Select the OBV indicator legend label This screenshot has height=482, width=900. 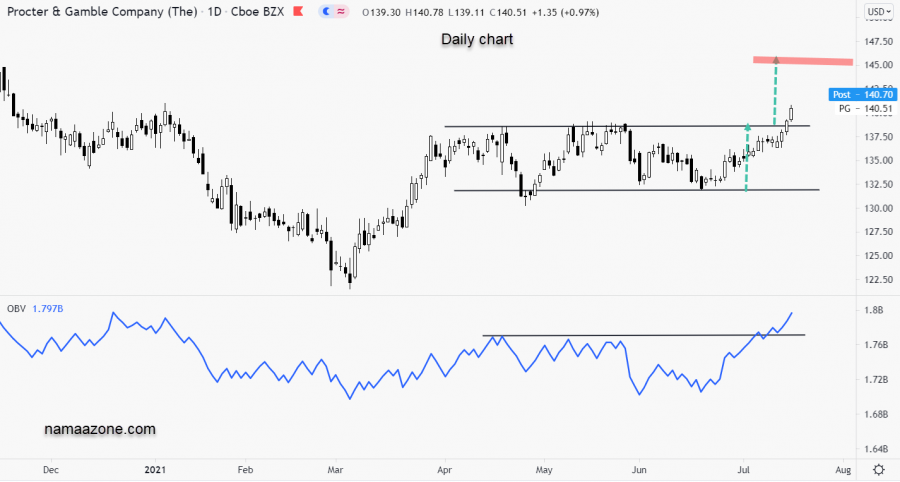click(15, 308)
